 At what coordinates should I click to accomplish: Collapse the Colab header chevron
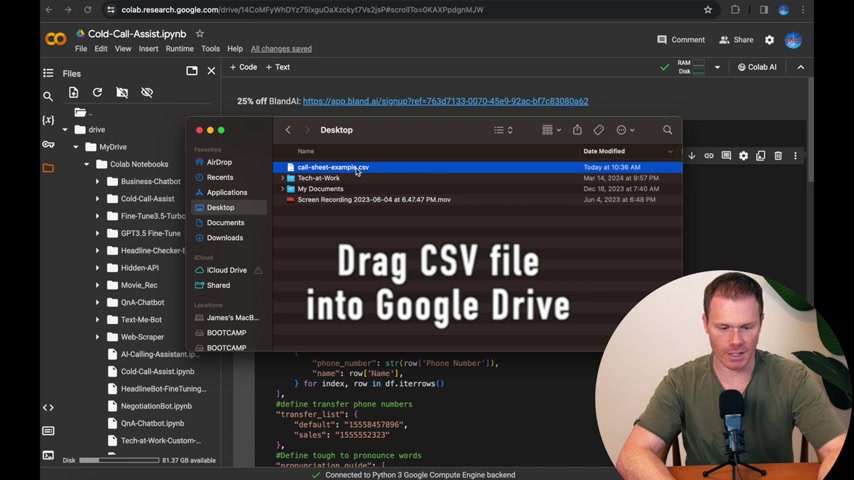point(801,67)
